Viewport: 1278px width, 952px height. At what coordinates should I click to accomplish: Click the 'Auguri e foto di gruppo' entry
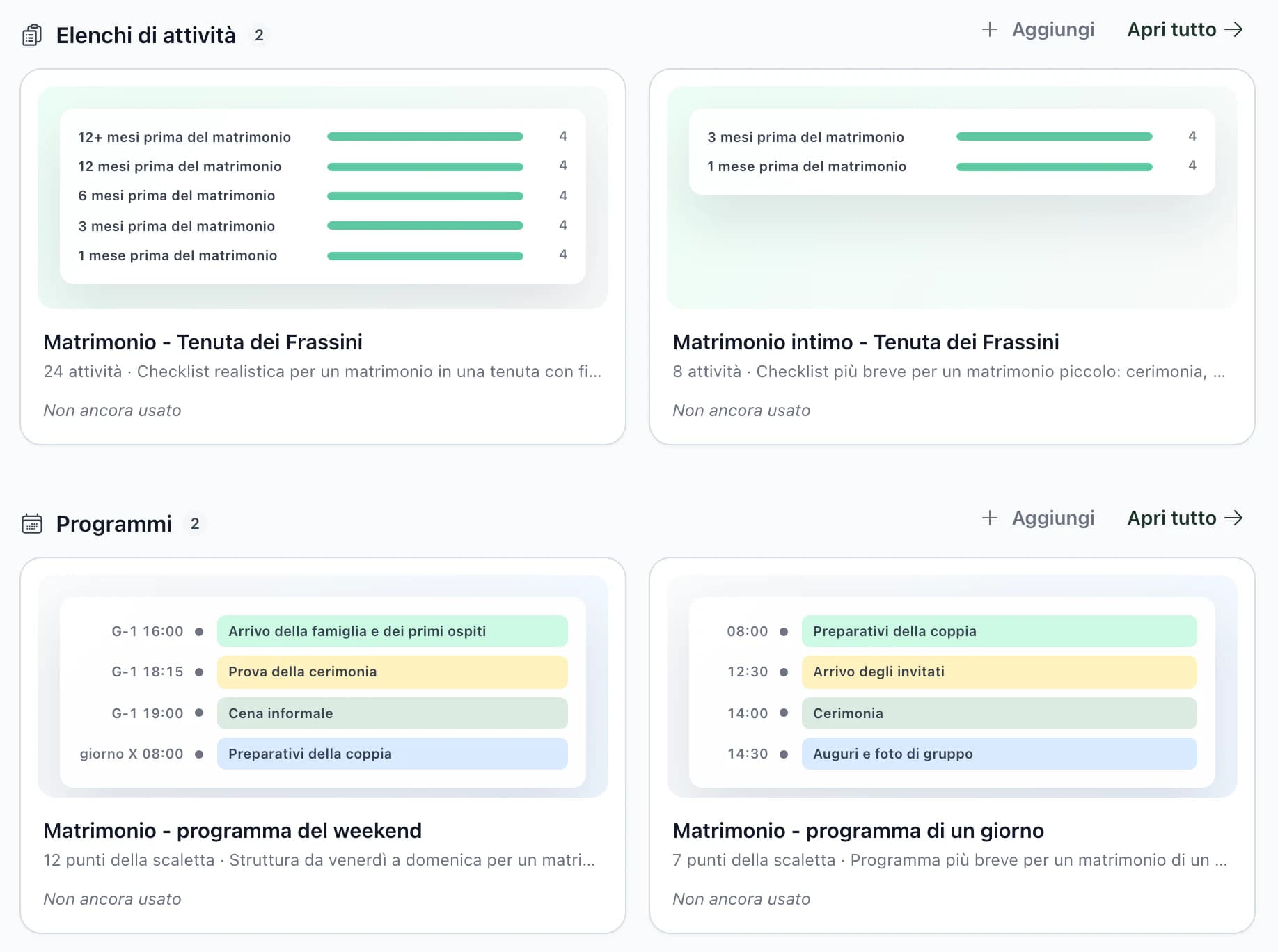click(x=1000, y=754)
